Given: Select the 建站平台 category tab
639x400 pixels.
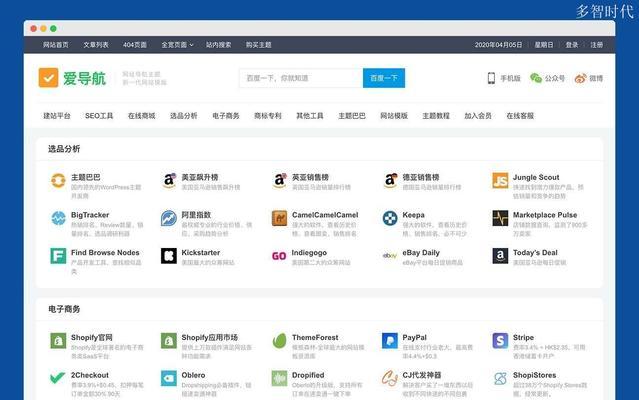Looking at the screenshot, I should (57, 116).
